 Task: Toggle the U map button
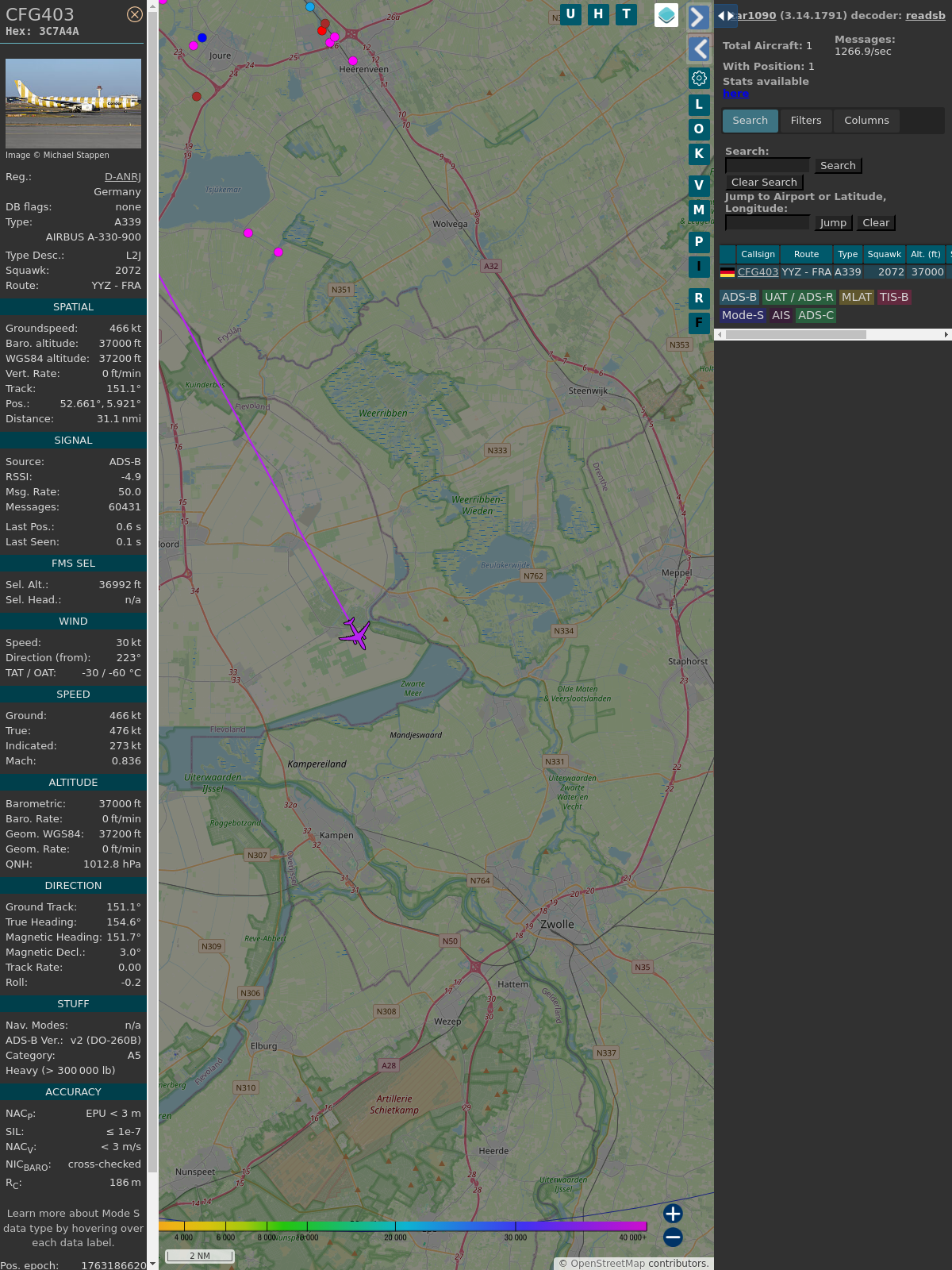click(x=570, y=14)
